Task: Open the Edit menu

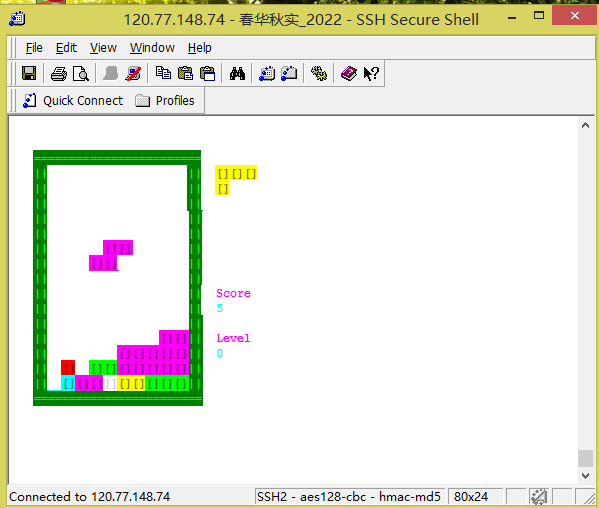Action: [x=66, y=48]
